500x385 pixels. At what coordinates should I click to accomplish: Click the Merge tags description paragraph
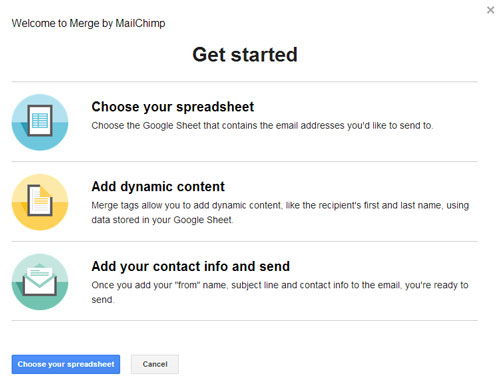pos(280,212)
